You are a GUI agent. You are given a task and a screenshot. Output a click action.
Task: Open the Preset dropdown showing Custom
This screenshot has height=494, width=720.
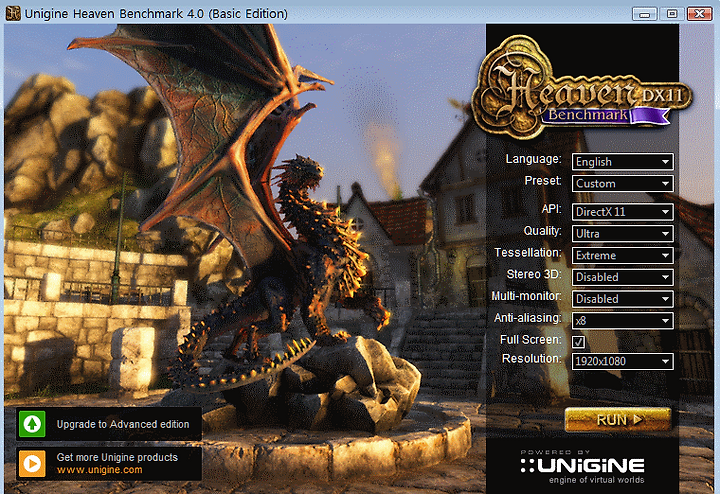tap(623, 184)
